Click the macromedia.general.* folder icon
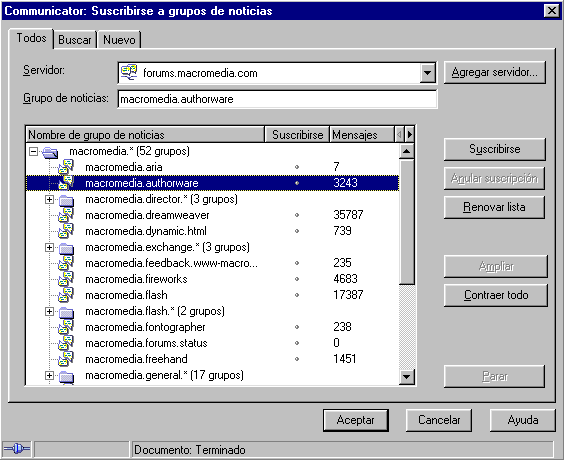This screenshot has height=460, width=564. point(66,376)
